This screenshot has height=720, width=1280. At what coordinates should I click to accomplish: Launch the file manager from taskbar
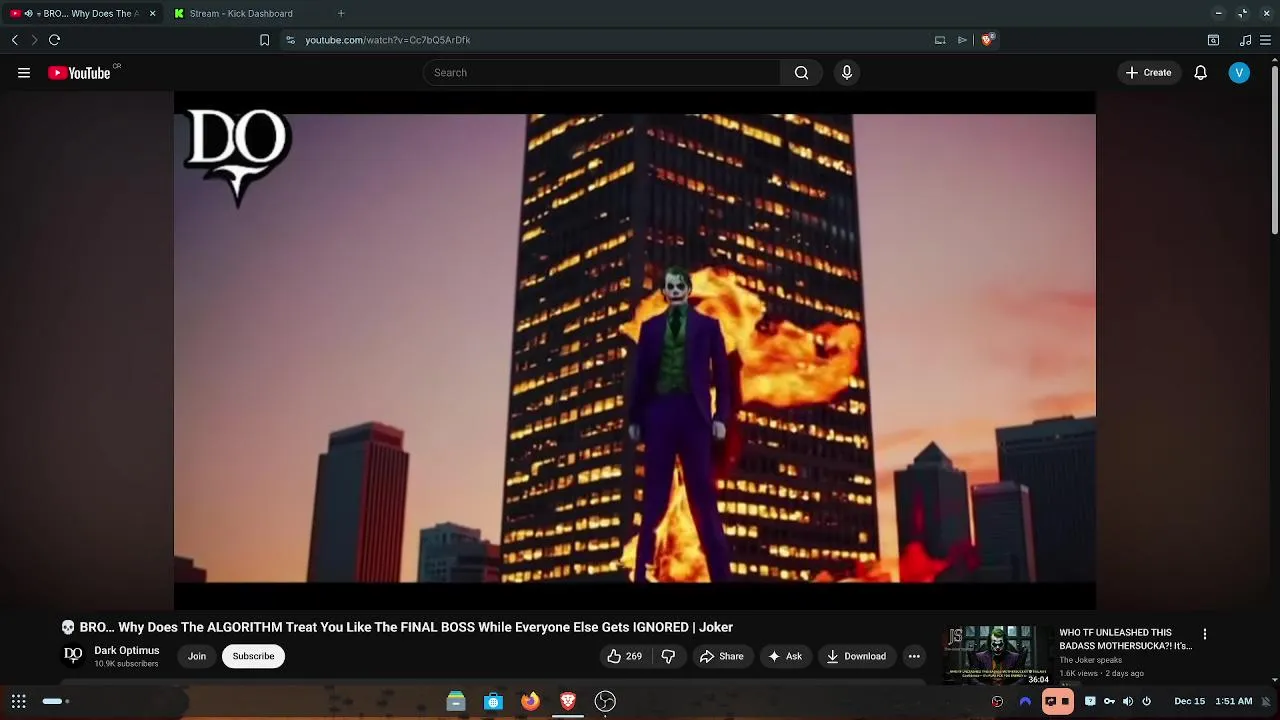(x=456, y=701)
